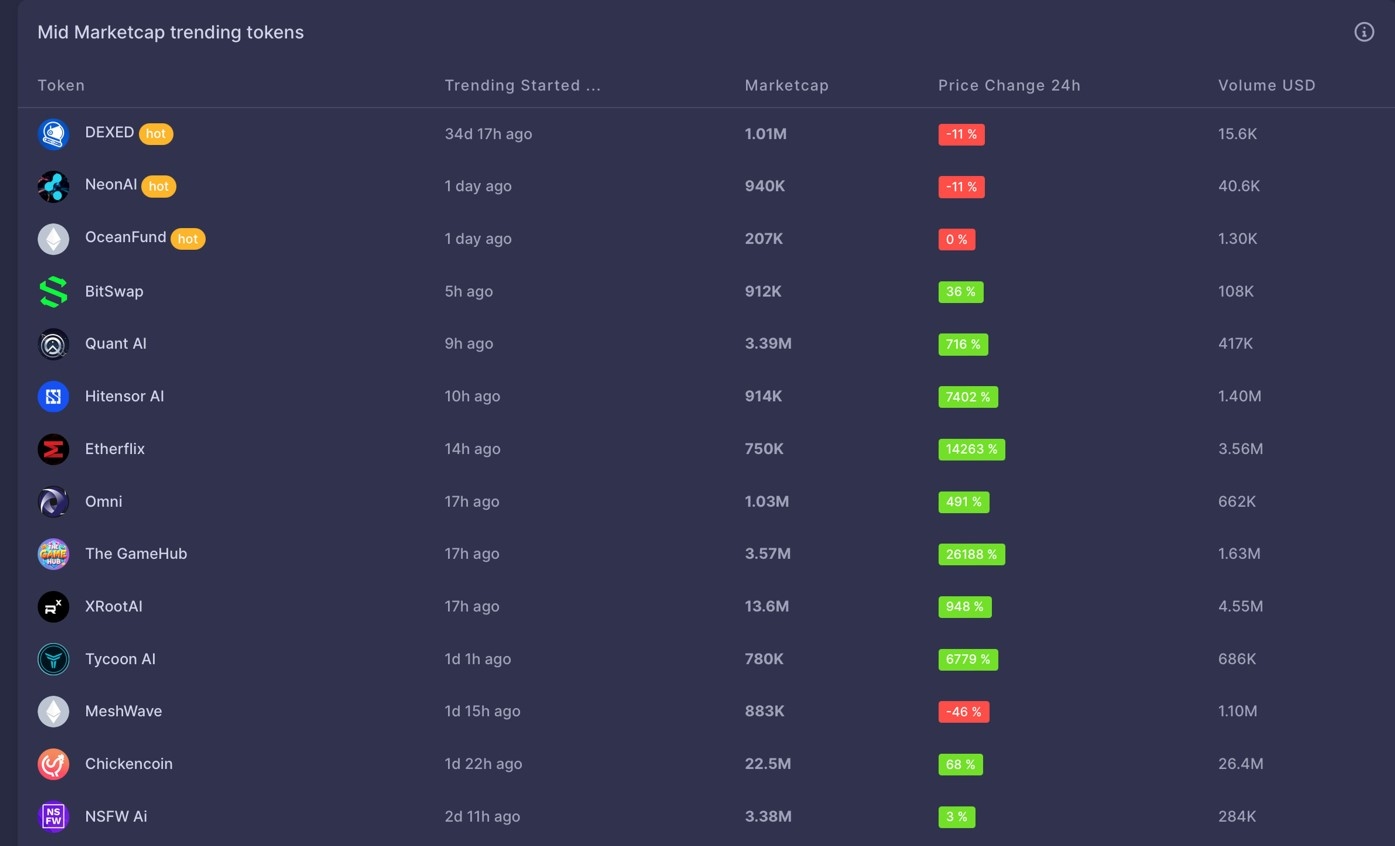
Task: Open the Quant AI token link
Action: [x=115, y=344]
